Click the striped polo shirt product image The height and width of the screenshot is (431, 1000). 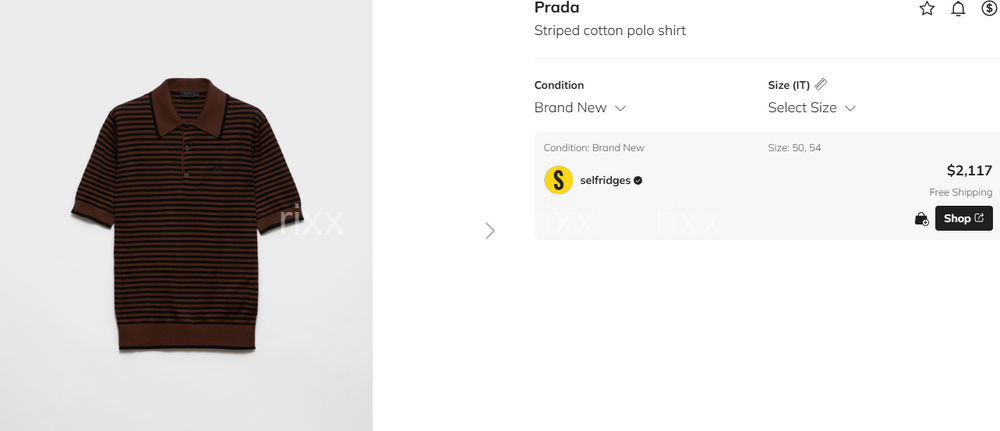[x=186, y=215]
